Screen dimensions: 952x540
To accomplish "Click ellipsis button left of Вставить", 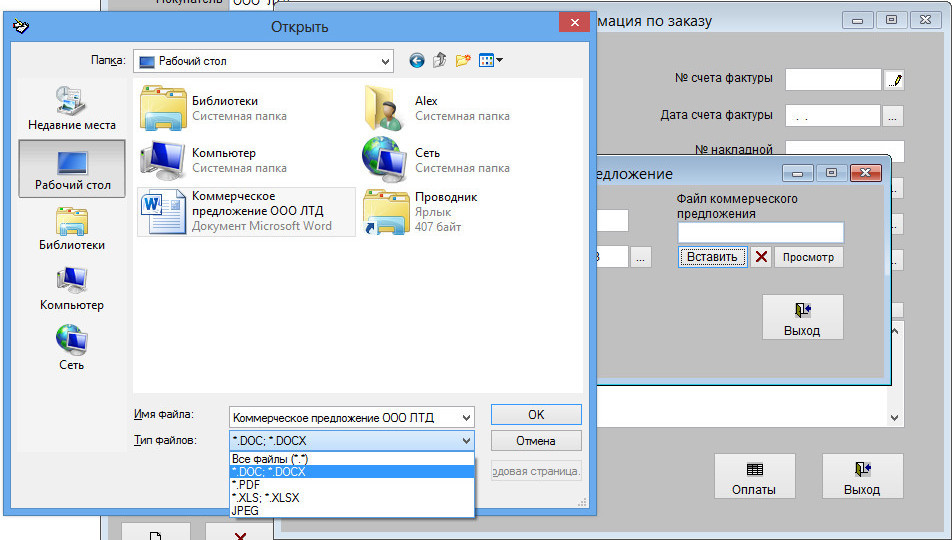I will point(641,258).
